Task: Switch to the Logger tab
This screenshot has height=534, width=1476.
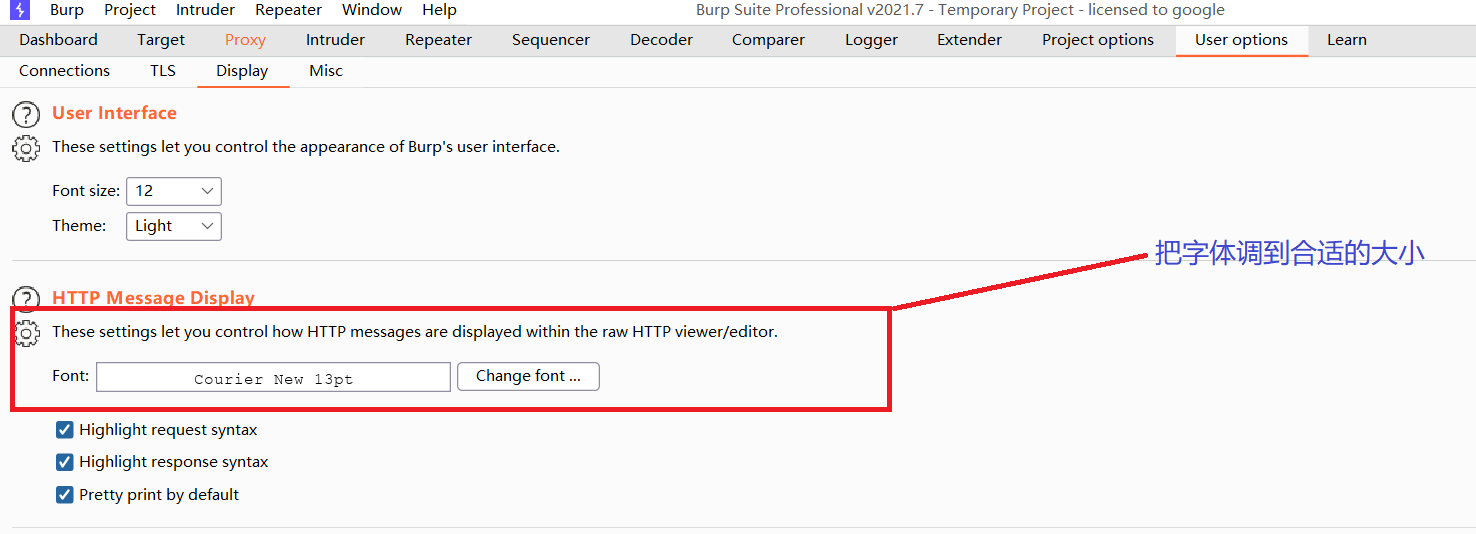Action: (871, 40)
